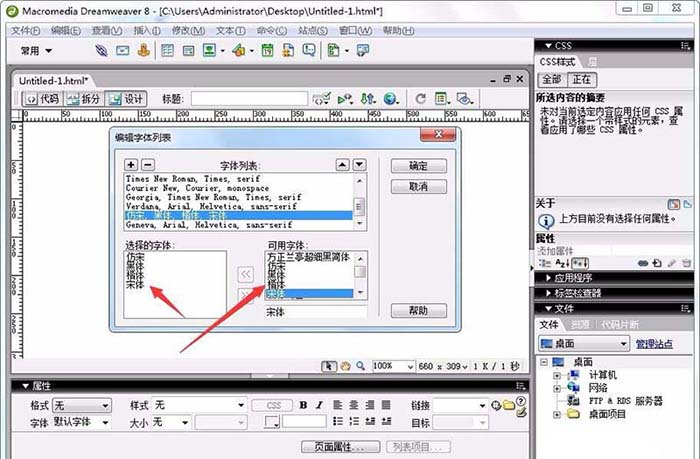700x459 pixels.
Task: Add font with << arrow button
Action: [246, 274]
